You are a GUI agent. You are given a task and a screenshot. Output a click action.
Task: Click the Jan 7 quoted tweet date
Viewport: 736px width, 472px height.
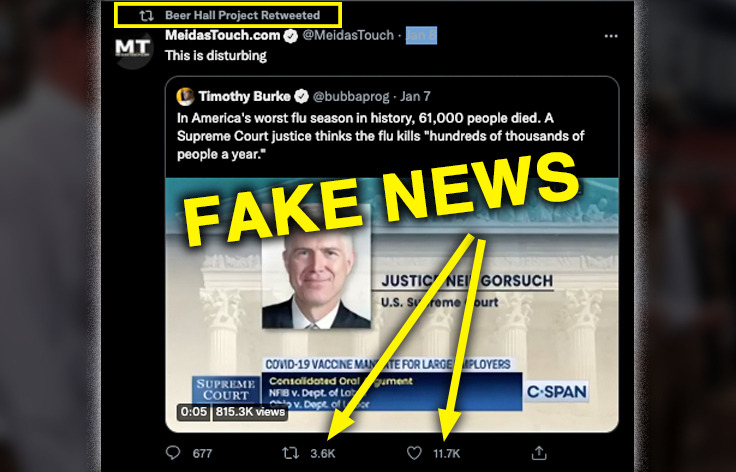coord(415,97)
